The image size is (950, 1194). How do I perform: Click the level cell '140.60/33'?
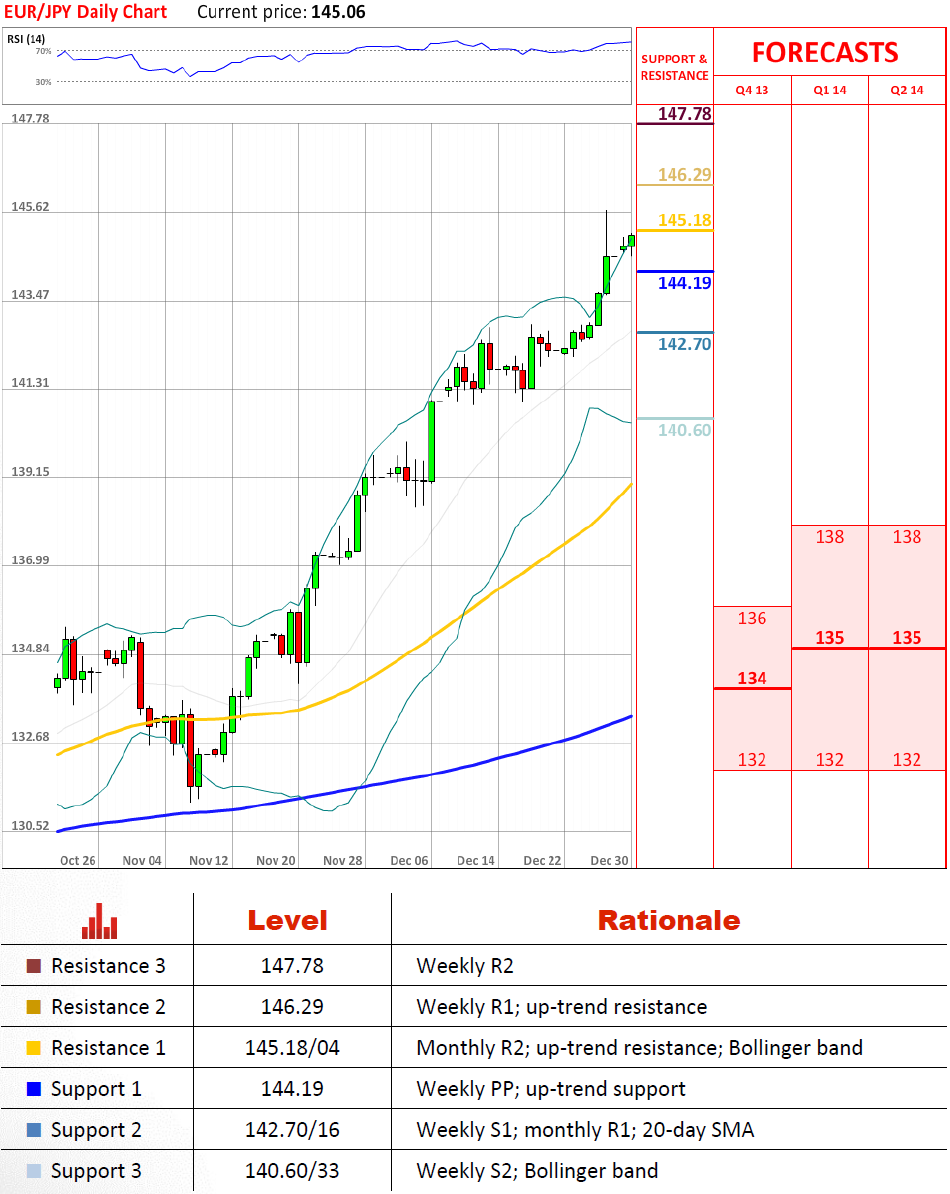tap(292, 1171)
